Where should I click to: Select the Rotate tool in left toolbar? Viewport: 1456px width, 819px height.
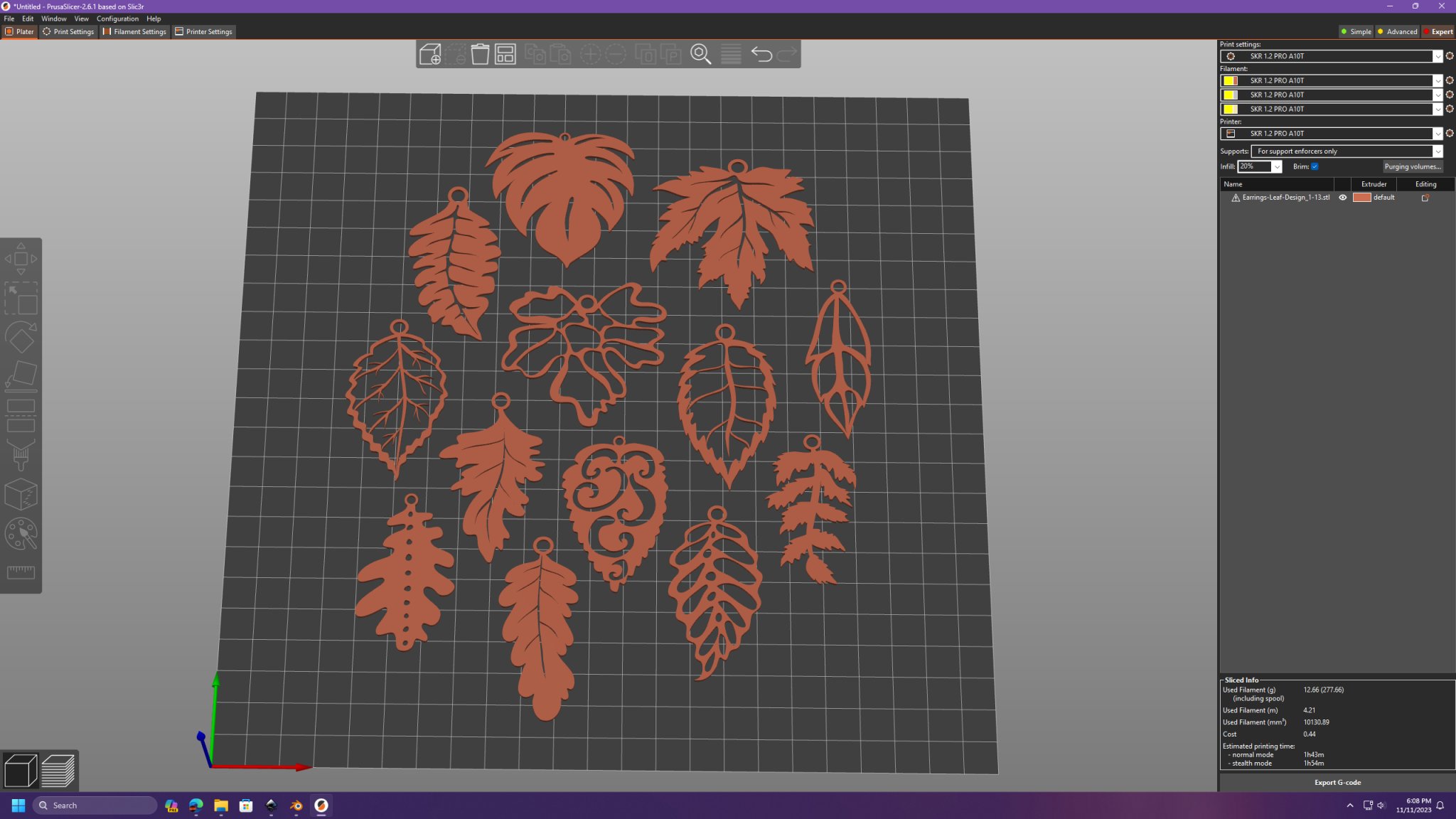point(21,337)
